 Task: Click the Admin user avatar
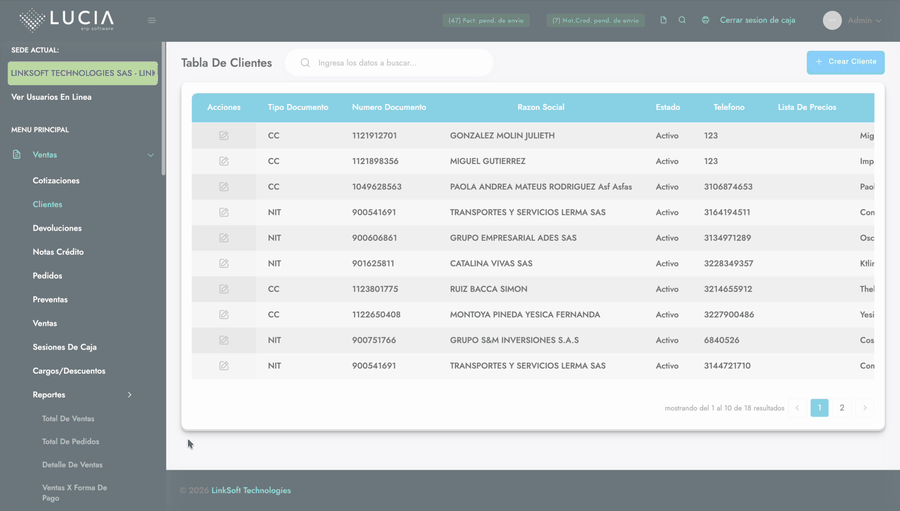point(832,20)
